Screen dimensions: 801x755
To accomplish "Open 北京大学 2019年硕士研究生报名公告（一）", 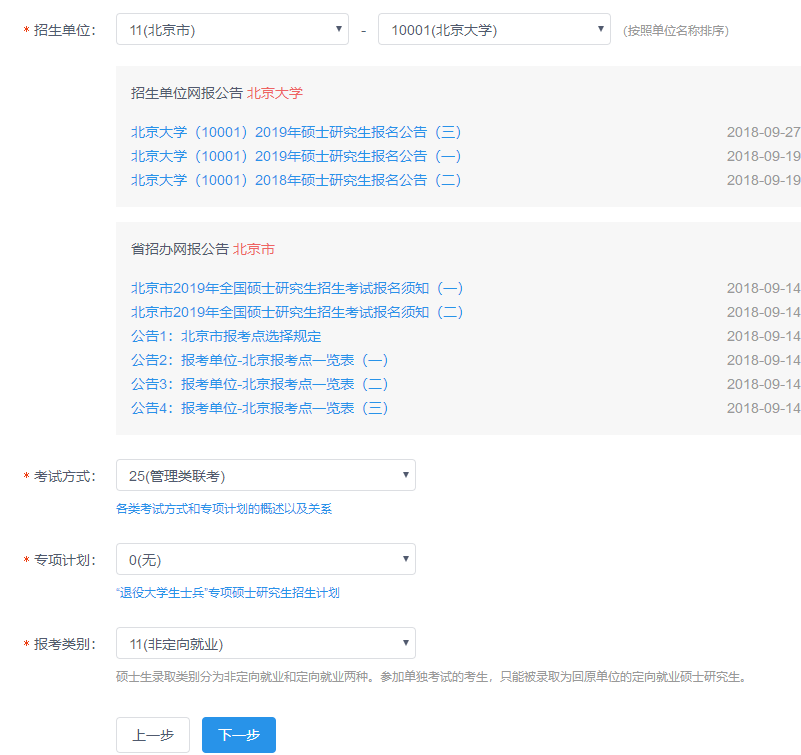I will click(x=296, y=156).
